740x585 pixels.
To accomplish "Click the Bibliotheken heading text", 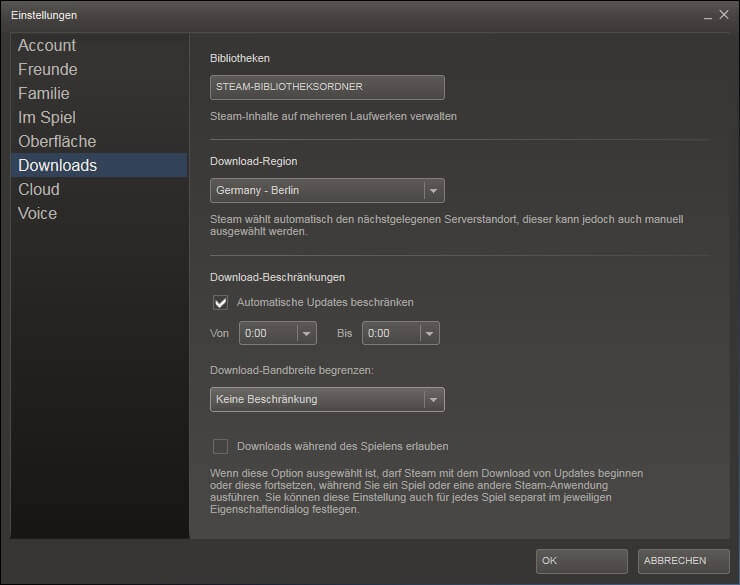I will click(240, 58).
